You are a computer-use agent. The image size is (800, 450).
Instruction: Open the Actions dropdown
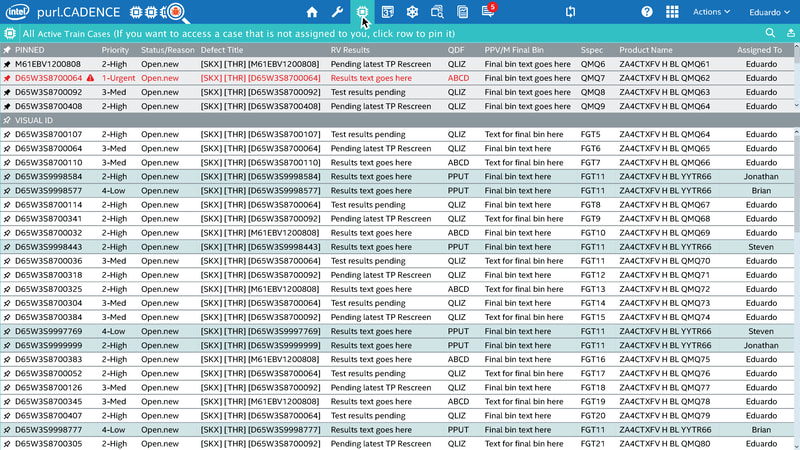(x=711, y=12)
